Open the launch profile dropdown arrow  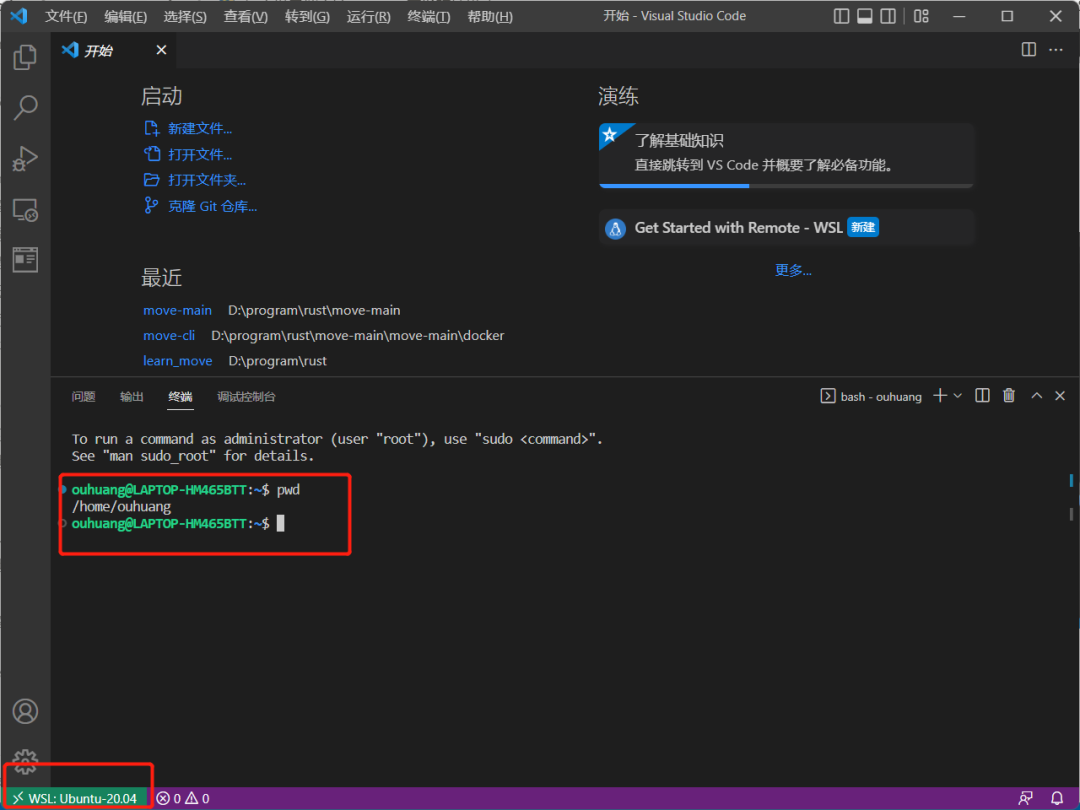957,395
